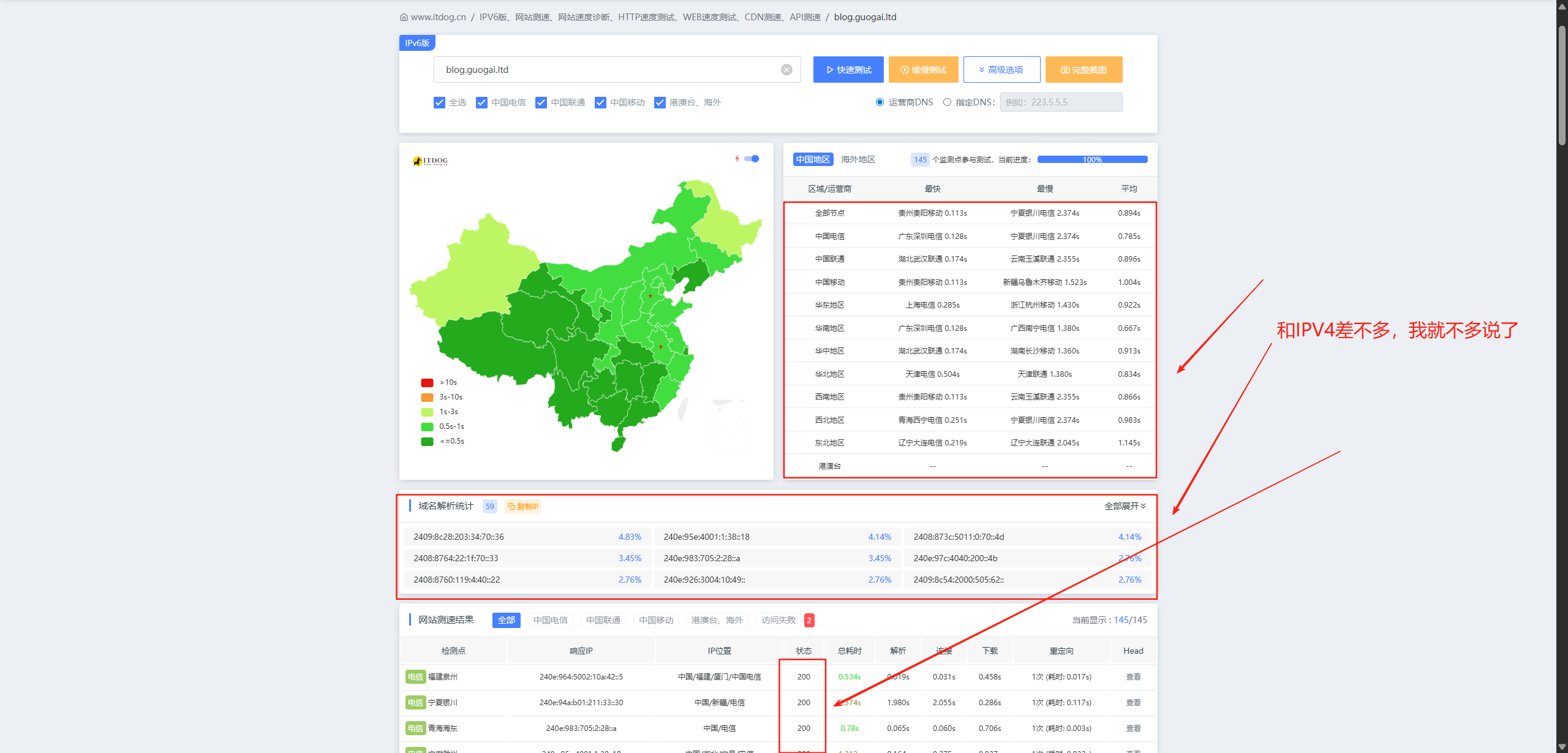Image resolution: width=1568 pixels, height=753 pixels.
Task: Filter results by 中国联通 tab
Action: (x=603, y=620)
